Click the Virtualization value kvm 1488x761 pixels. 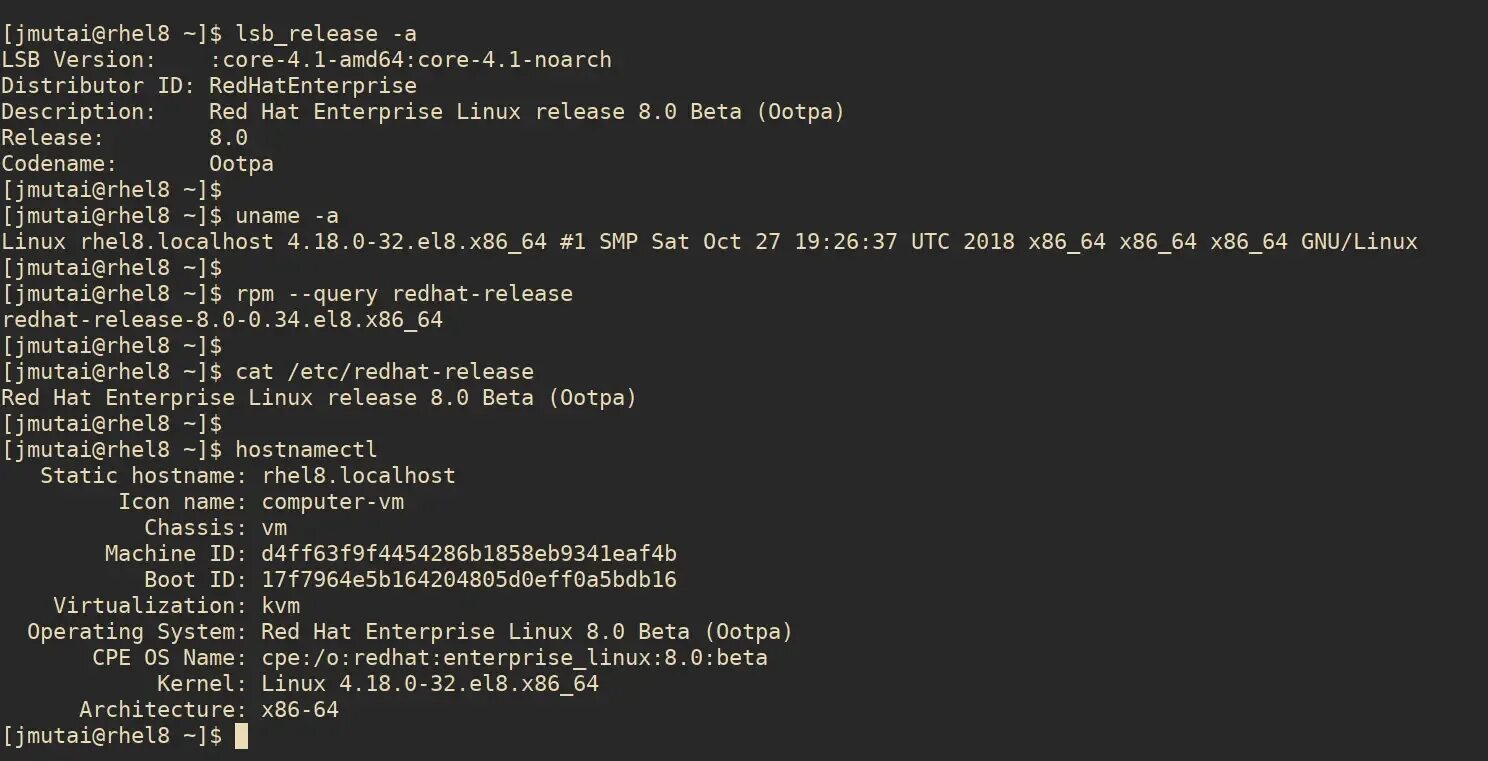[x=280, y=606]
